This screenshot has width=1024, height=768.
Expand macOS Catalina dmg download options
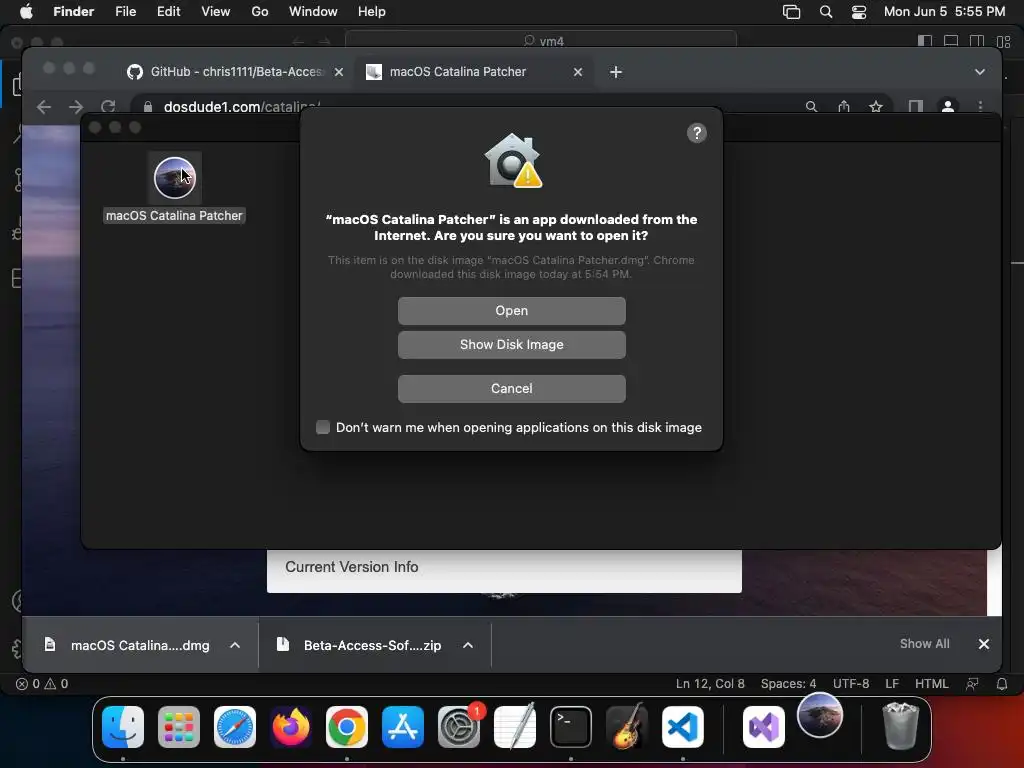tap(235, 645)
